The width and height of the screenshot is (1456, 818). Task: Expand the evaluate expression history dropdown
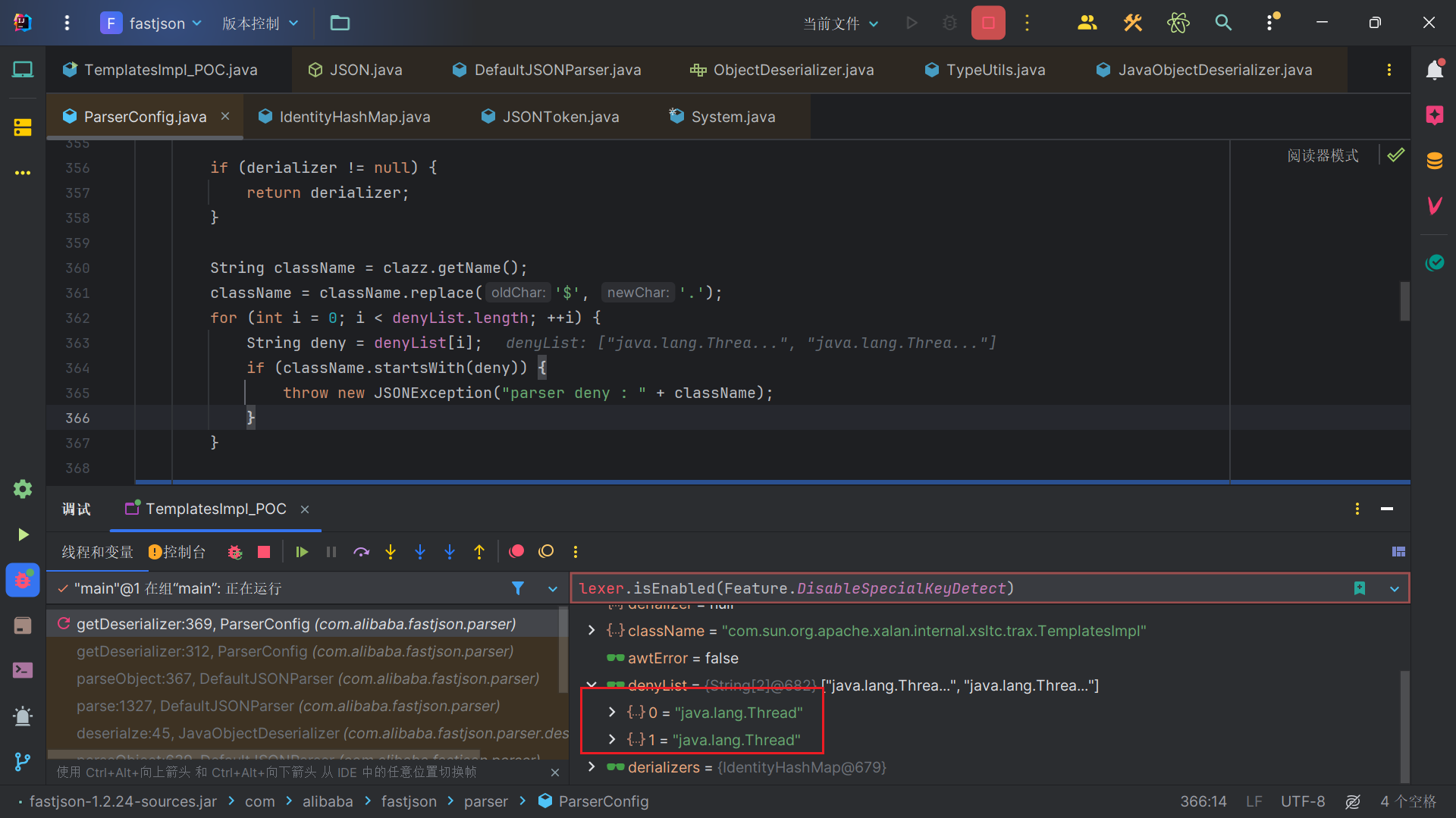(x=1394, y=588)
